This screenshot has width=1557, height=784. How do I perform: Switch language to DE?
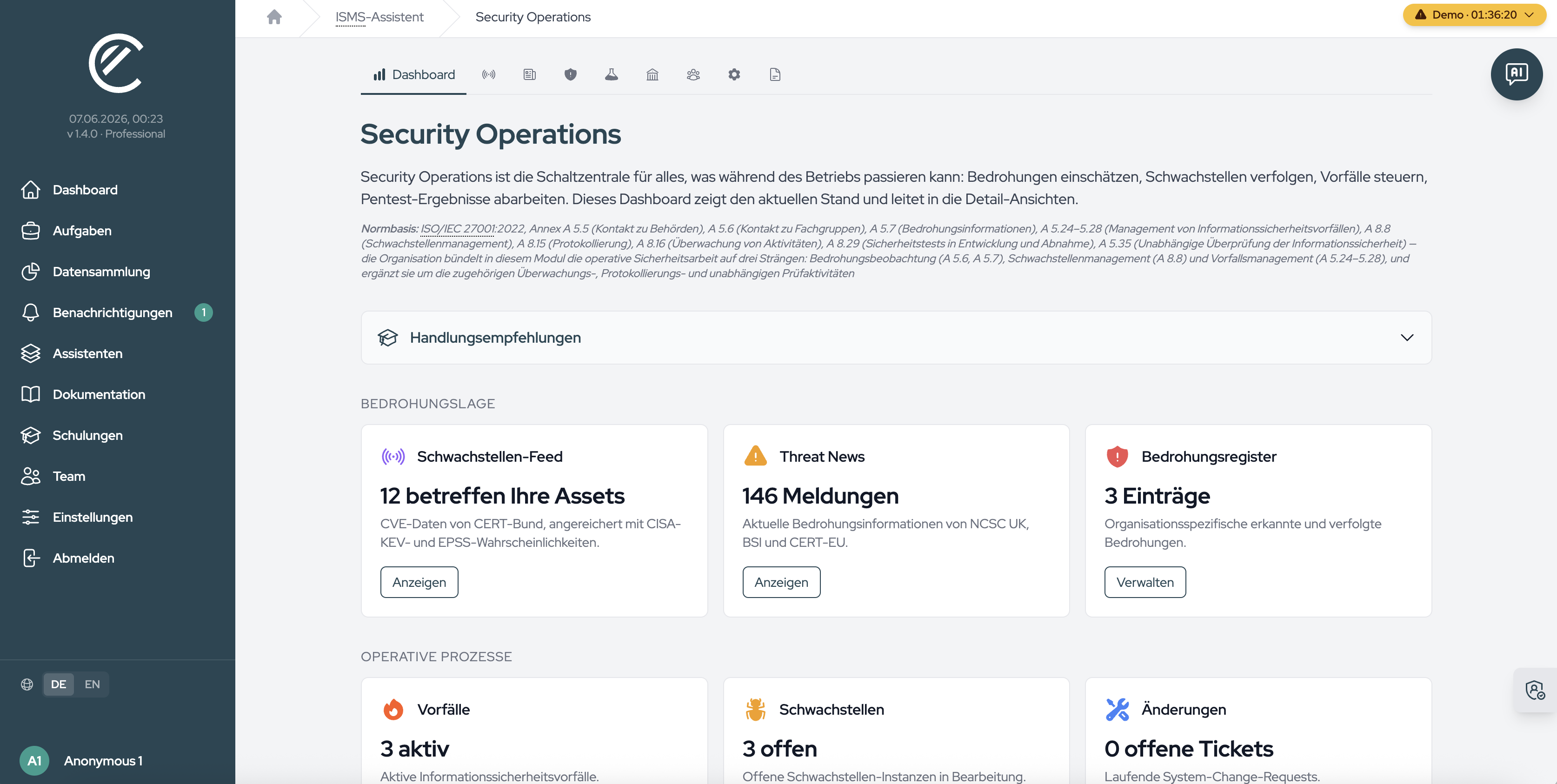(59, 684)
